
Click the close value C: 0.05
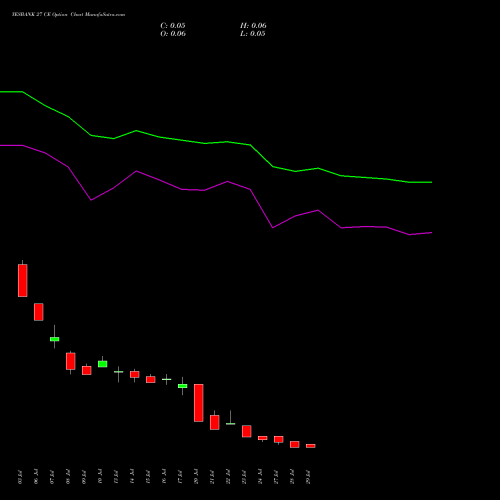[173, 26]
